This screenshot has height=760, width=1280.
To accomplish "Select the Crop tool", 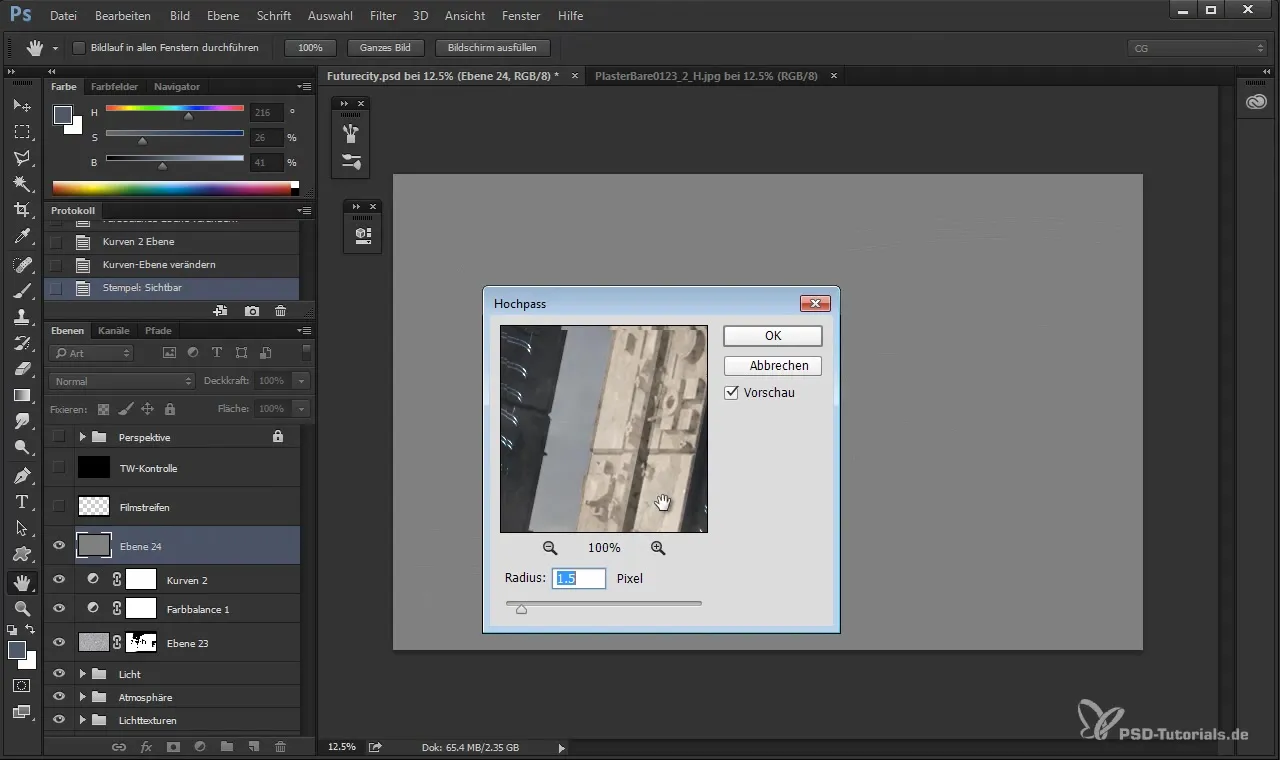I will tap(22, 210).
